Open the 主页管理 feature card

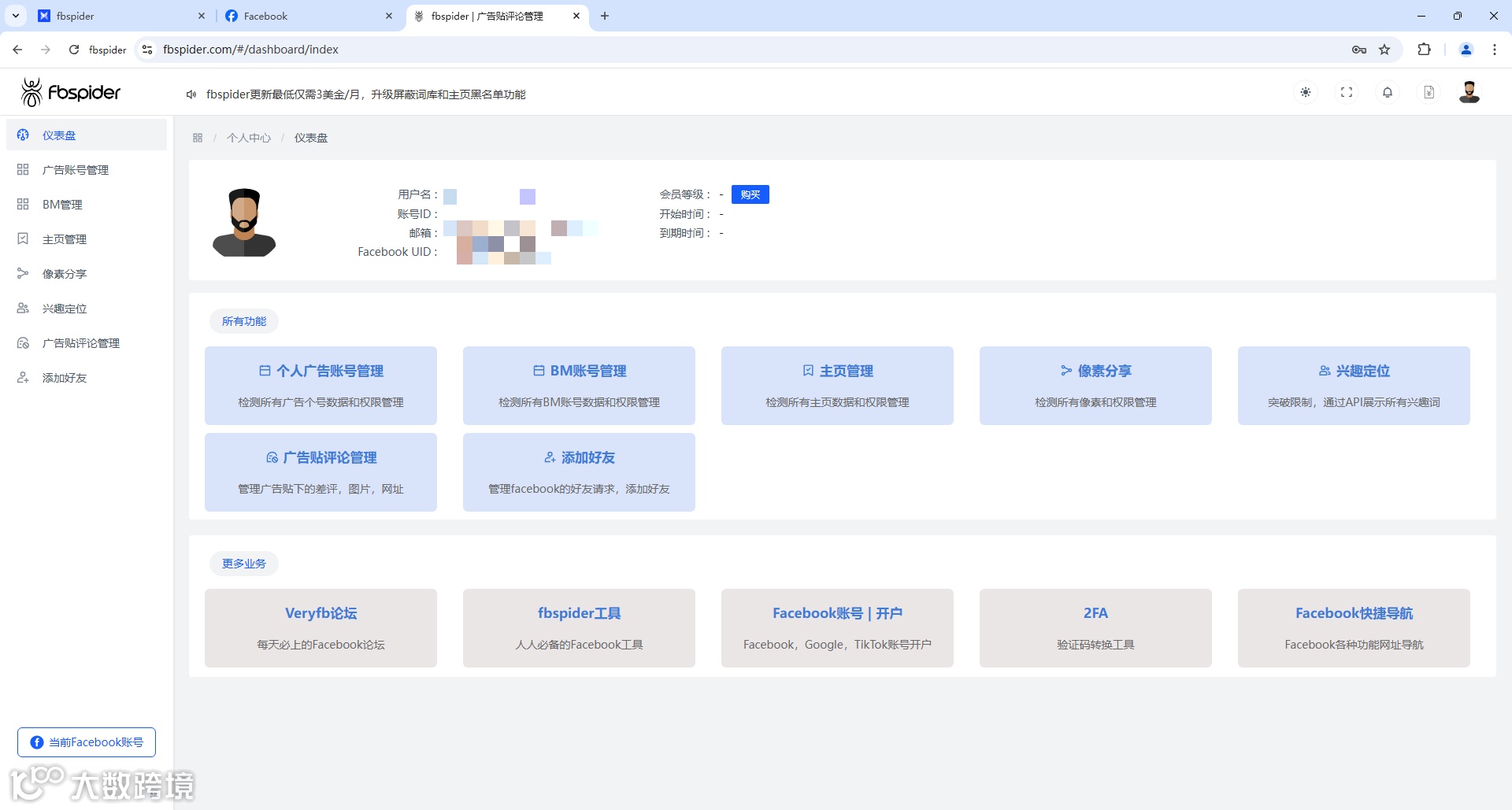click(x=837, y=386)
